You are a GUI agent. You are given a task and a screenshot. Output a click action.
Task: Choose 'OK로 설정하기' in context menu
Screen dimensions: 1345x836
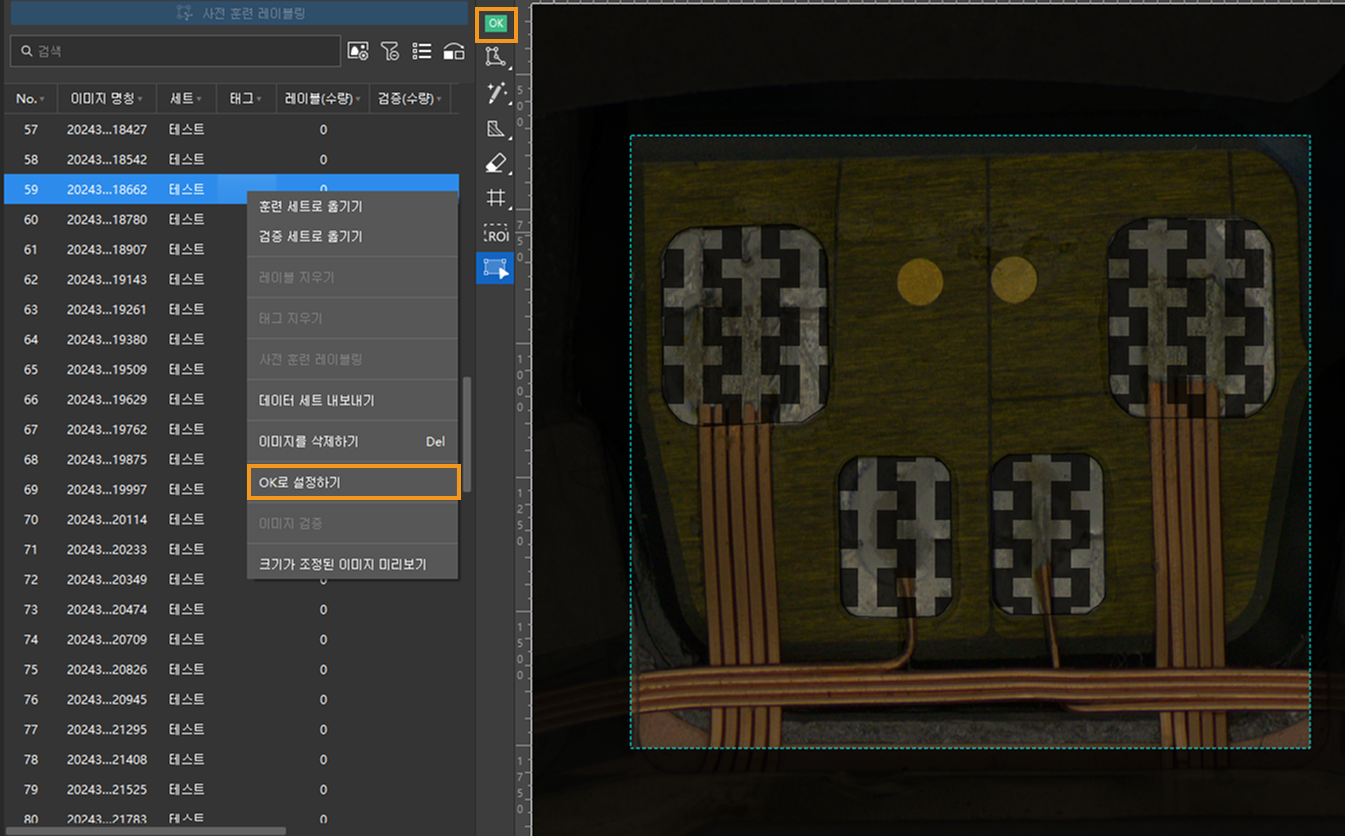point(353,482)
